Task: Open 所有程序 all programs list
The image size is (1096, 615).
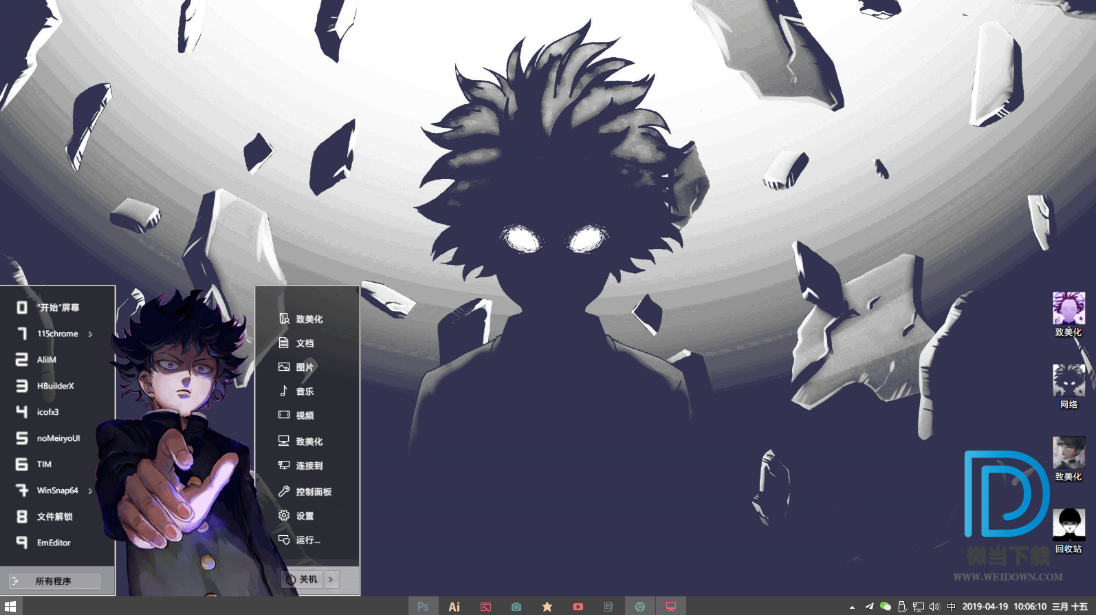Action: click(55, 581)
